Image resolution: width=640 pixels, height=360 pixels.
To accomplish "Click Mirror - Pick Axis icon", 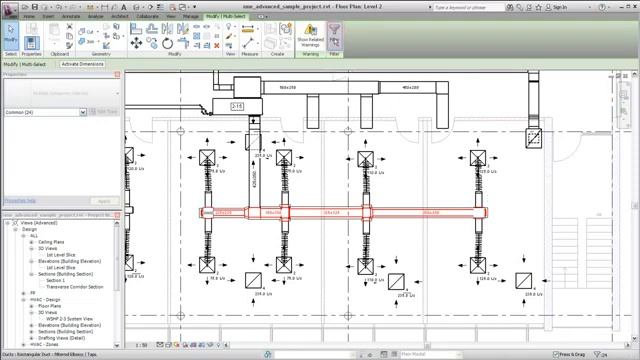I will [x=167, y=29].
